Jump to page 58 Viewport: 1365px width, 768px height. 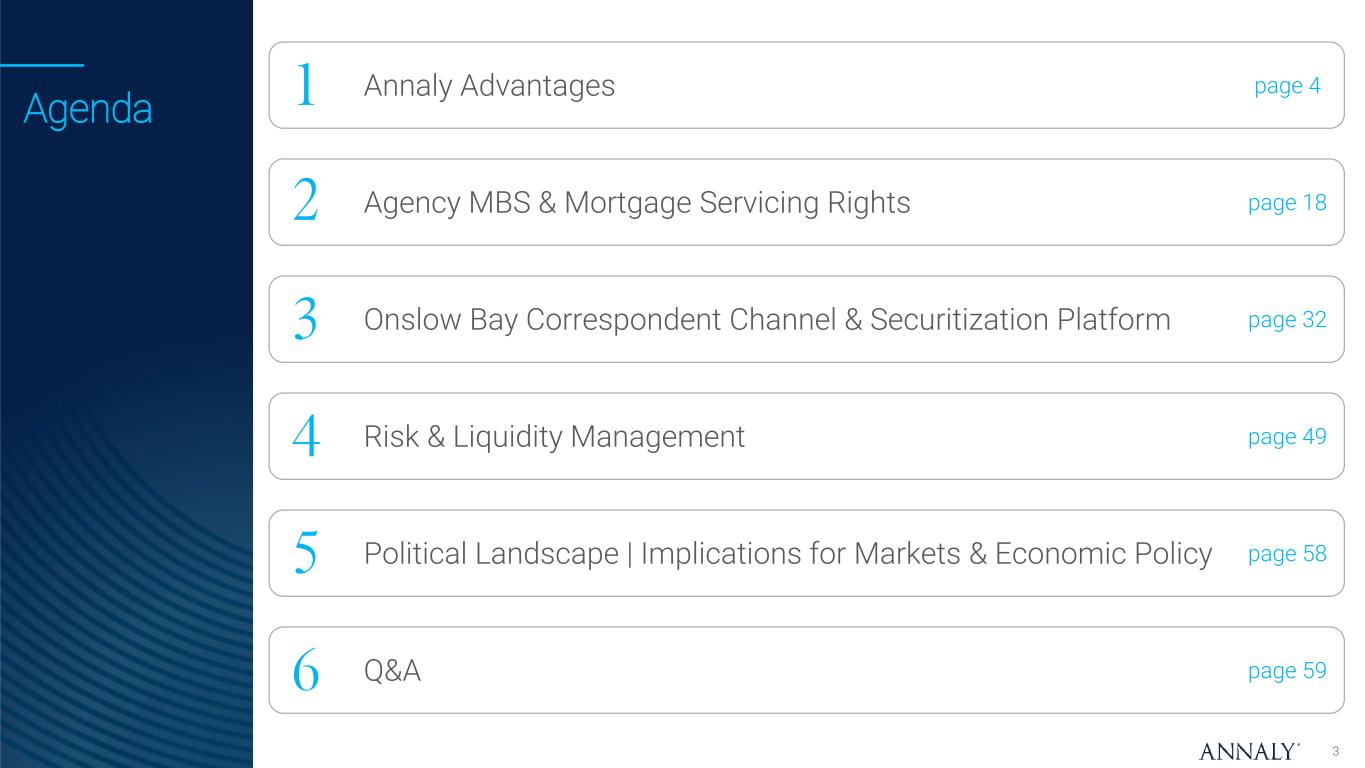(1287, 554)
